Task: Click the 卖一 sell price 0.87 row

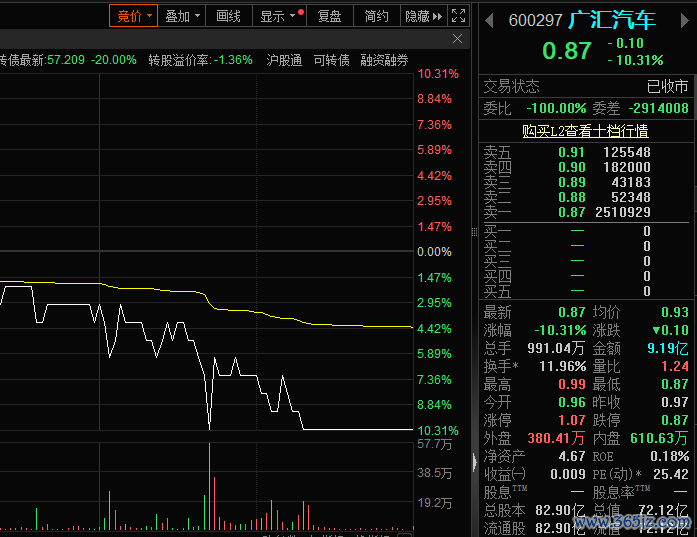Action: [x=572, y=212]
